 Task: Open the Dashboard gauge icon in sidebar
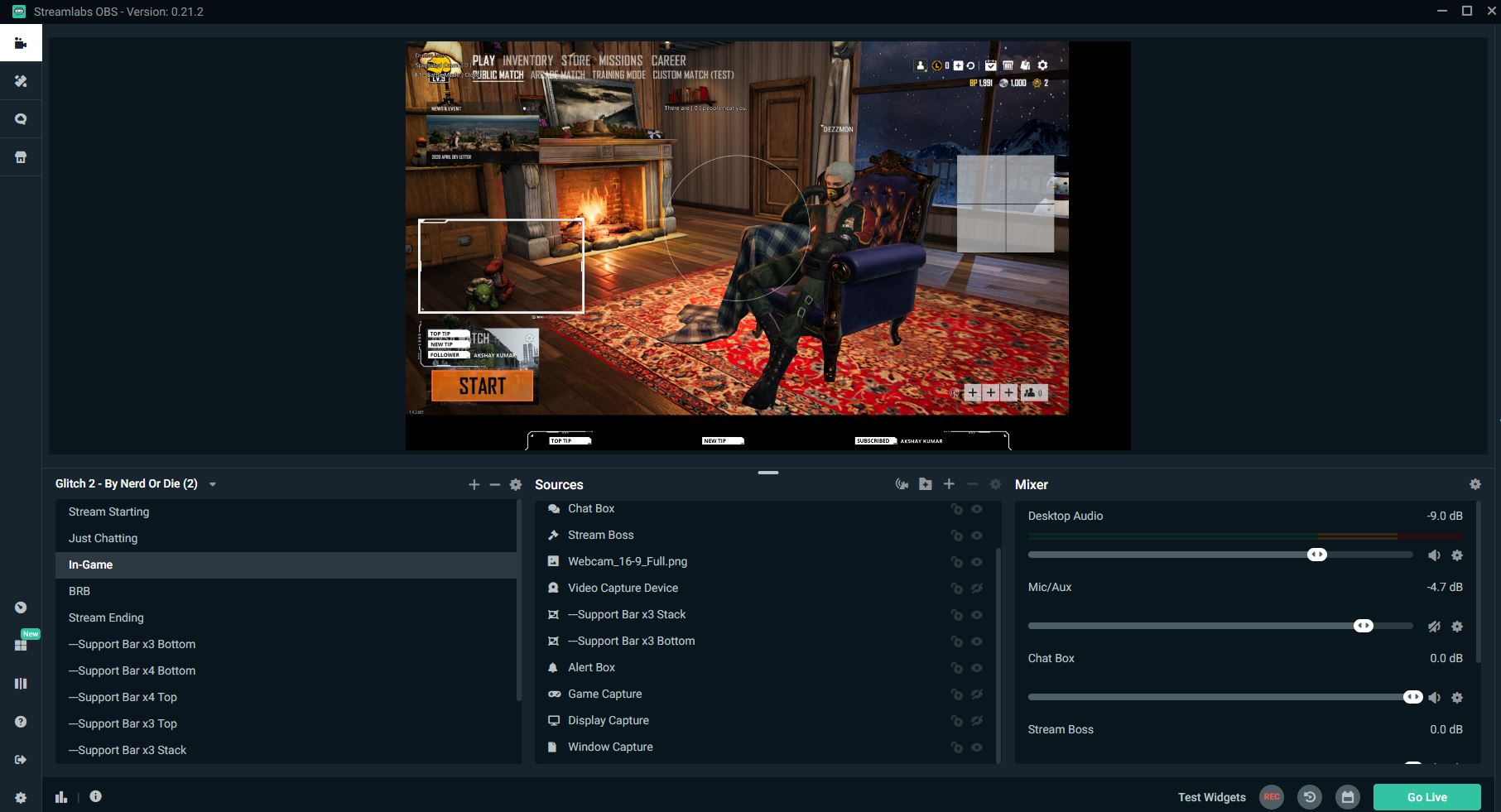(x=21, y=608)
